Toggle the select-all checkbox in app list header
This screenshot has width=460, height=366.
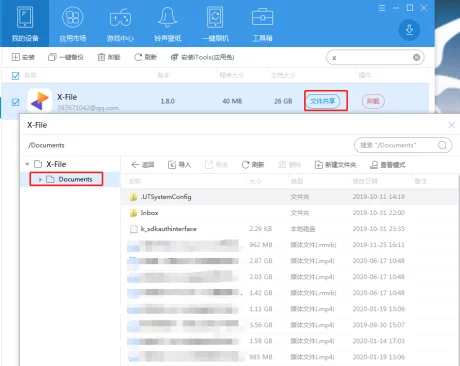[x=15, y=76]
